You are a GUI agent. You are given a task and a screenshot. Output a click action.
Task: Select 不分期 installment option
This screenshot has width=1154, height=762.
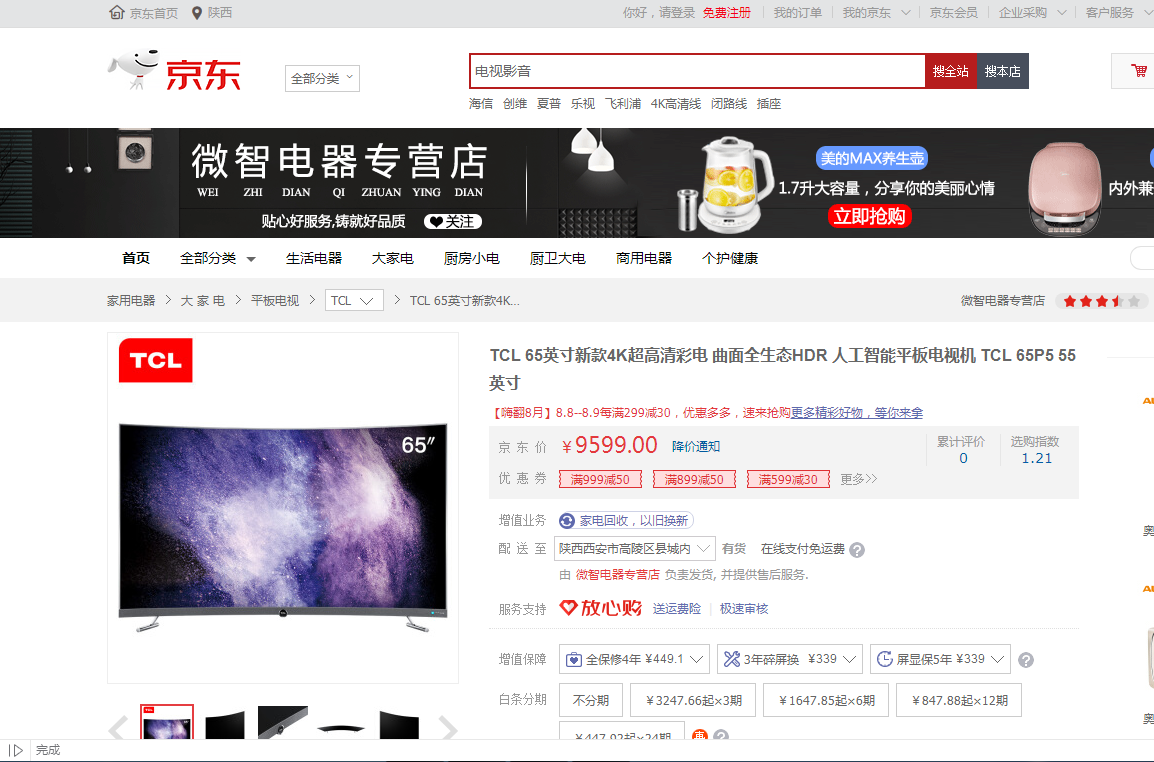pos(591,700)
